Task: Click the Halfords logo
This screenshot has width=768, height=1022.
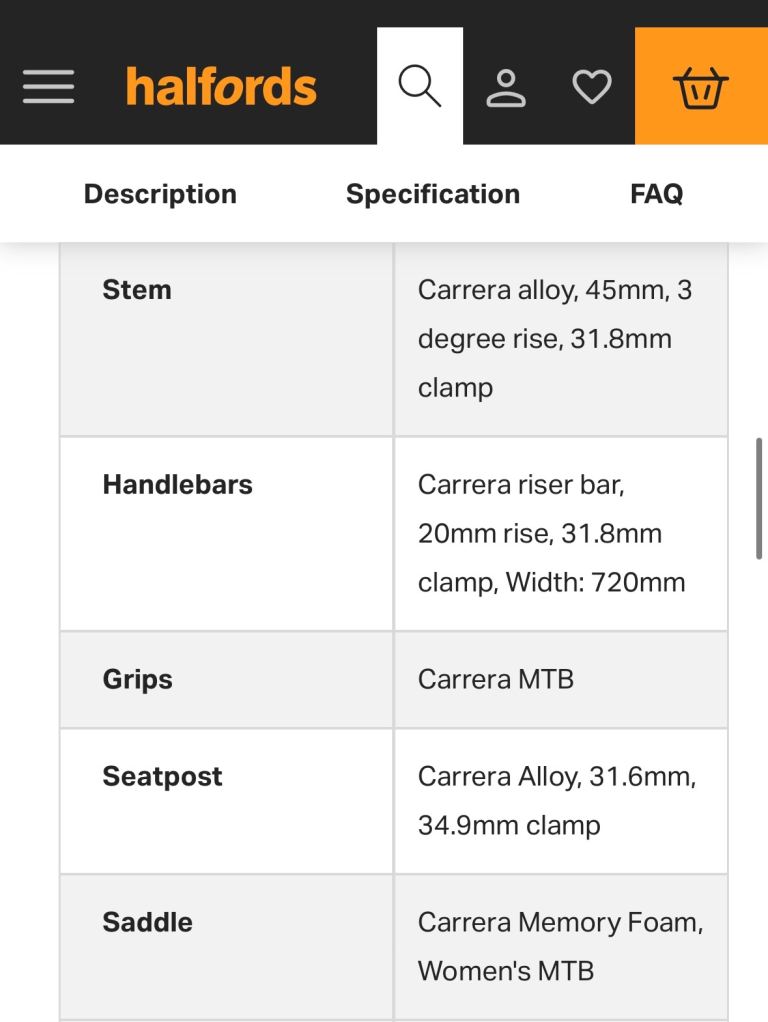Action: 222,86
